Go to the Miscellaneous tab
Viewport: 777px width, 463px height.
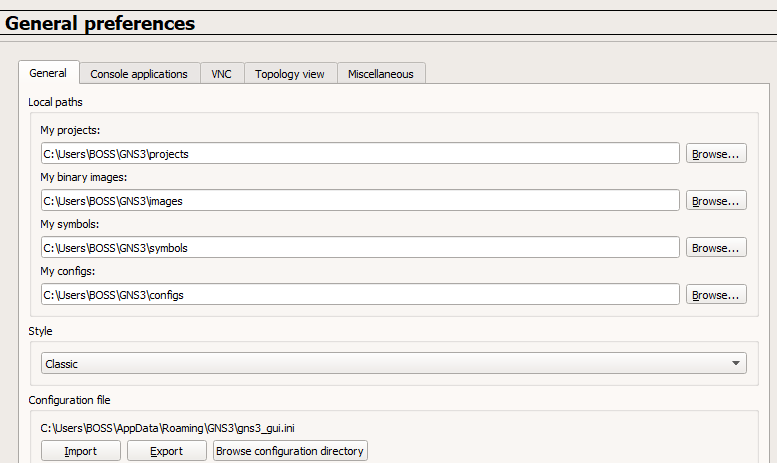pyautogui.click(x=381, y=74)
